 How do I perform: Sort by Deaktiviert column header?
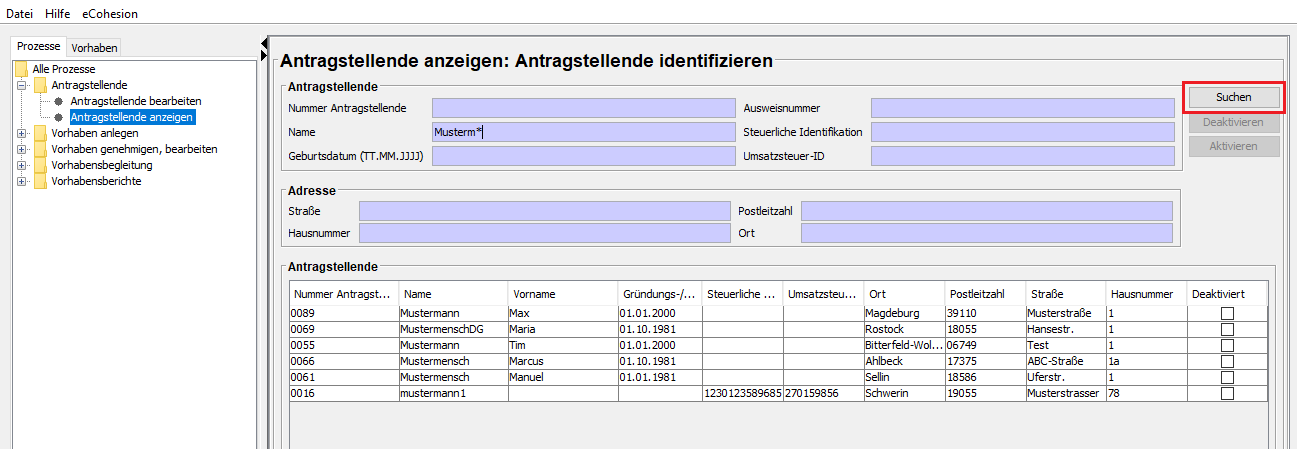tap(1227, 294)
